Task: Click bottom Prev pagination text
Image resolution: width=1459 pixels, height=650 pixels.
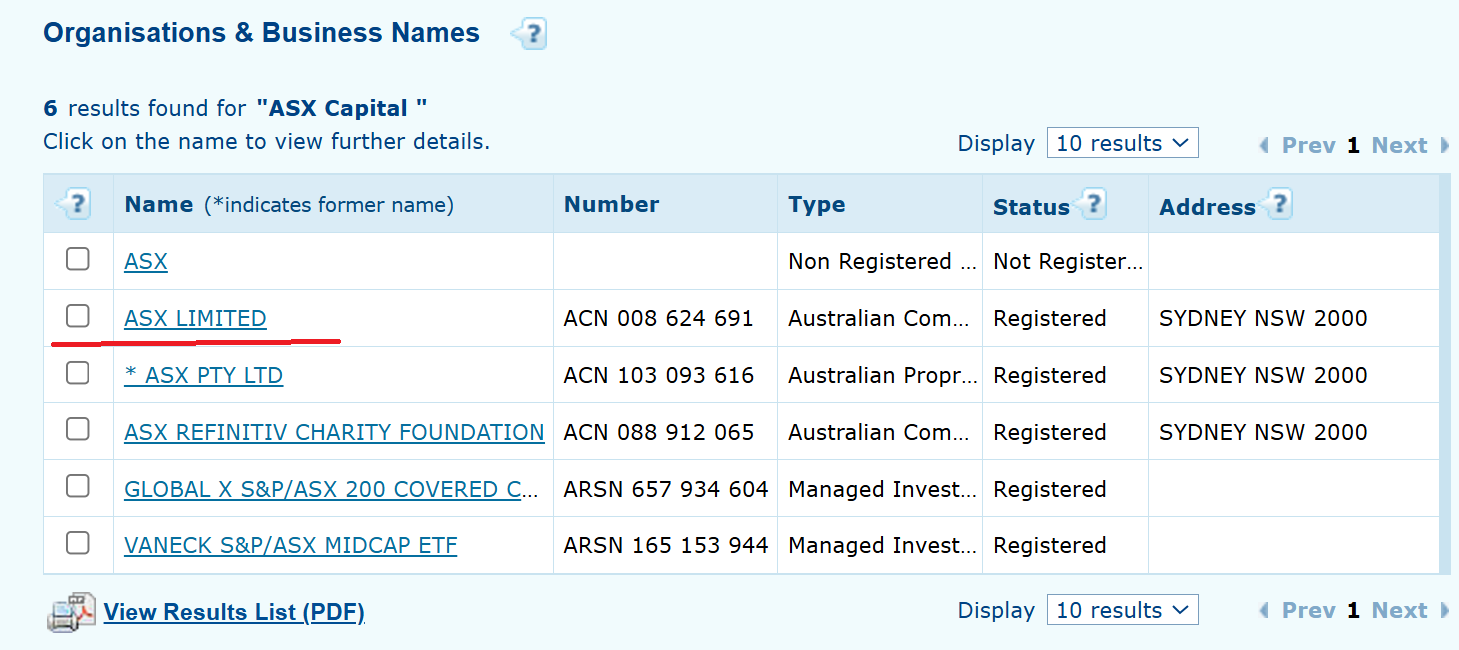Action: [1308, 611]
